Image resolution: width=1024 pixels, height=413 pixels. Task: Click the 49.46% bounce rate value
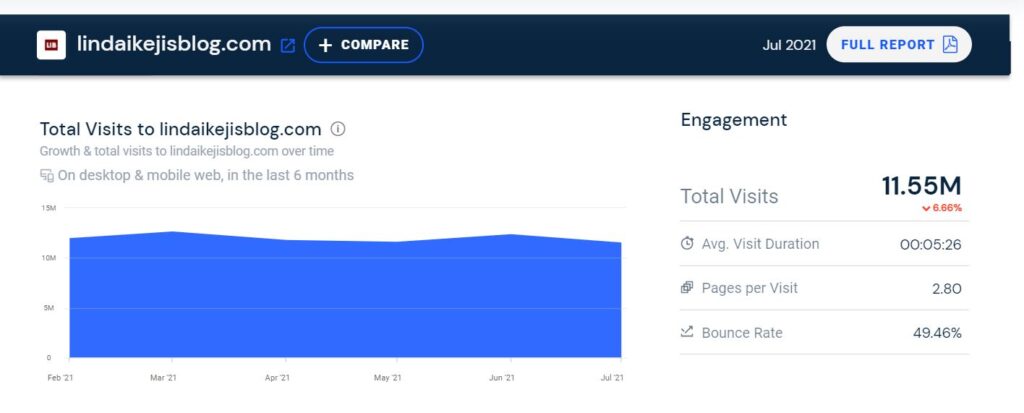point(937,333)
